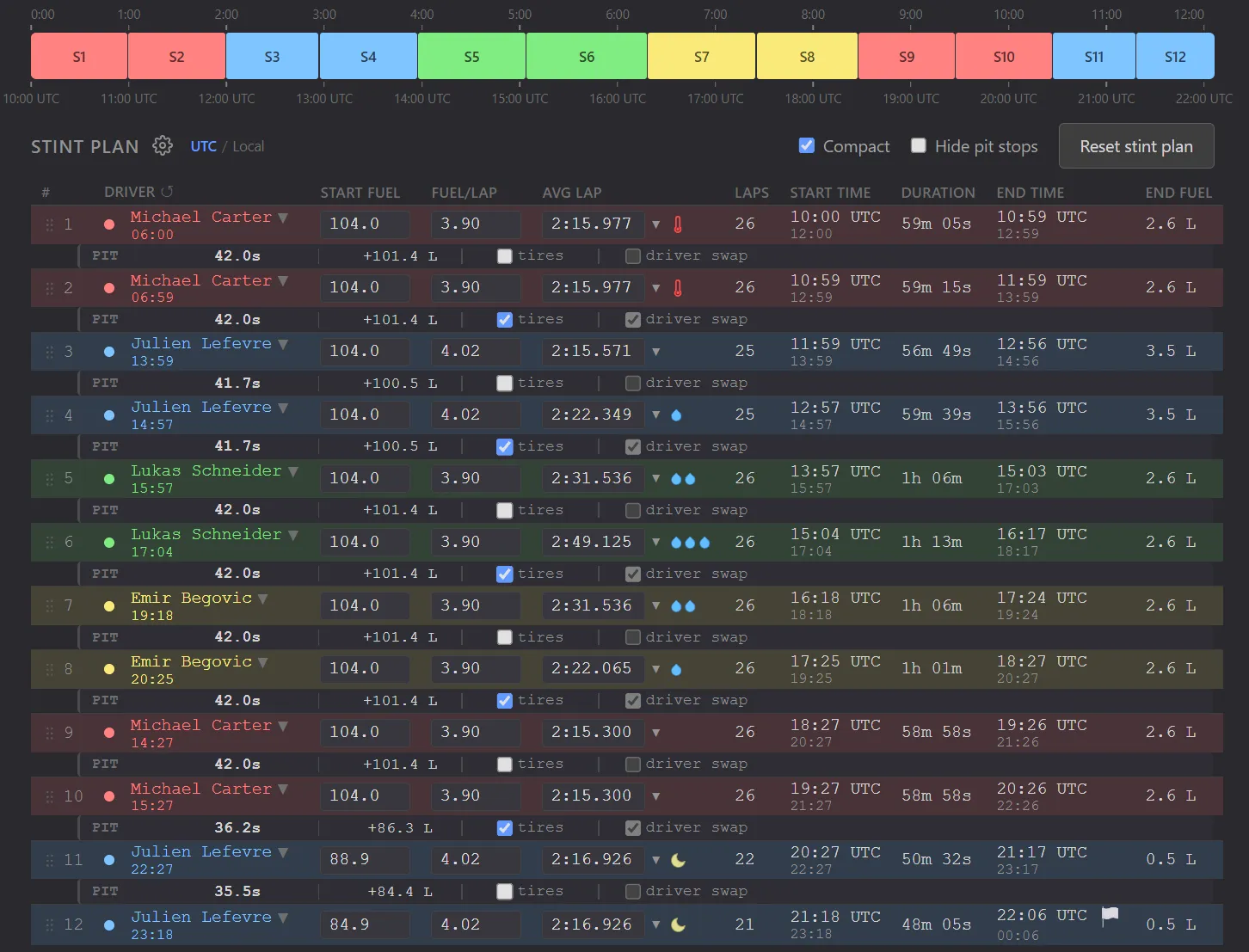Screen dimensions: 1249x952
Task: Select yellow timeline block S7
Action: [702, 57]
